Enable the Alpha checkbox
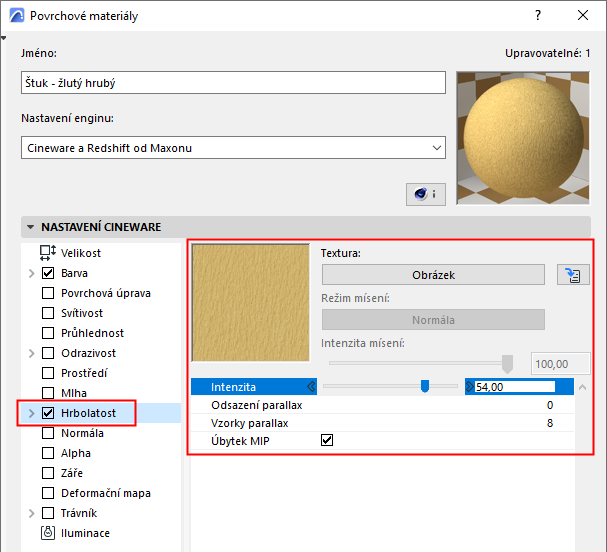This screenshot has height=552, width=607. [48, 453]
